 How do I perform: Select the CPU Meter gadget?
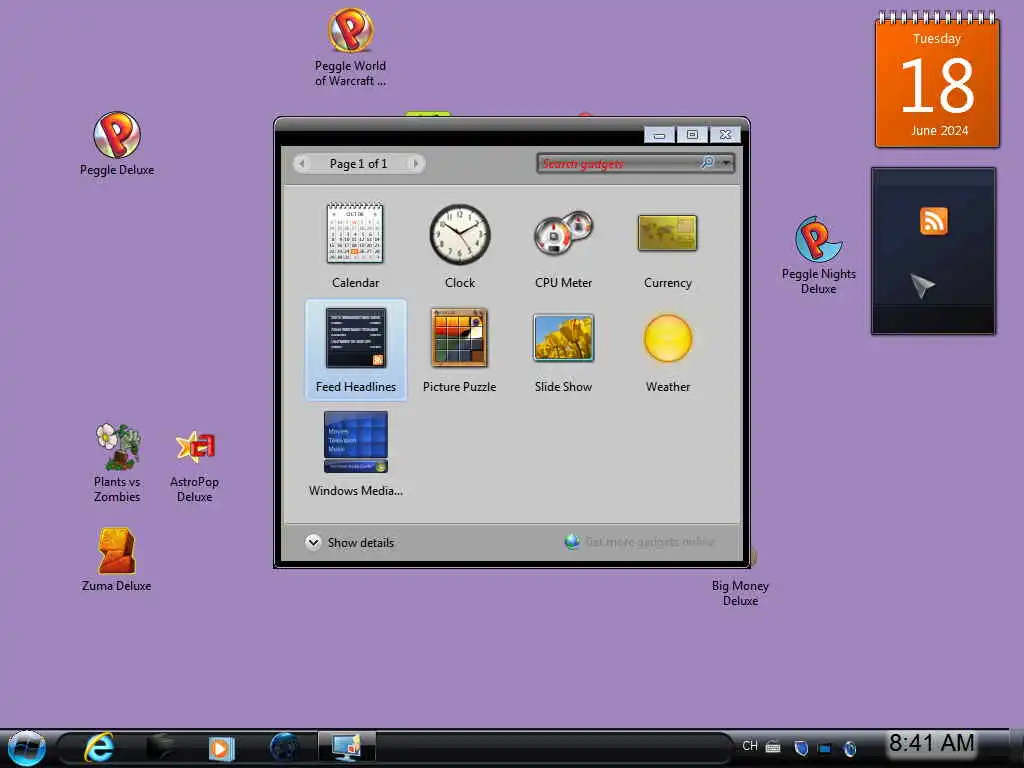pos(563,246)
